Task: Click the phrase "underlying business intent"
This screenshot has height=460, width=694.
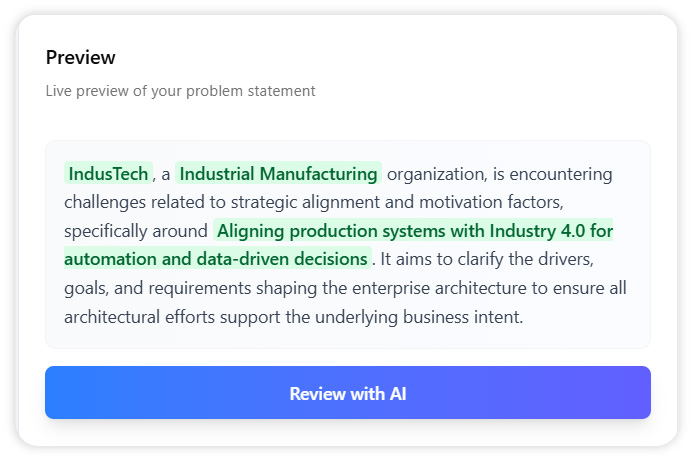Action: pos(421,317)
